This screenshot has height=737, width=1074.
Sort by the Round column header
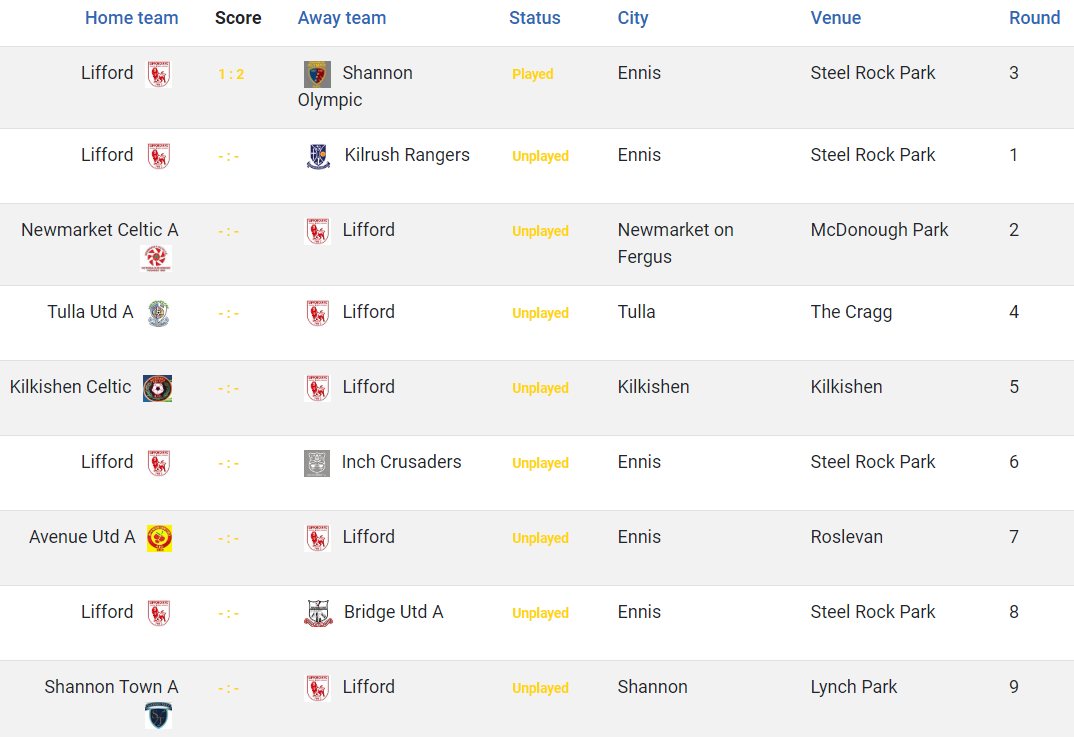[x=1034, y=18]
